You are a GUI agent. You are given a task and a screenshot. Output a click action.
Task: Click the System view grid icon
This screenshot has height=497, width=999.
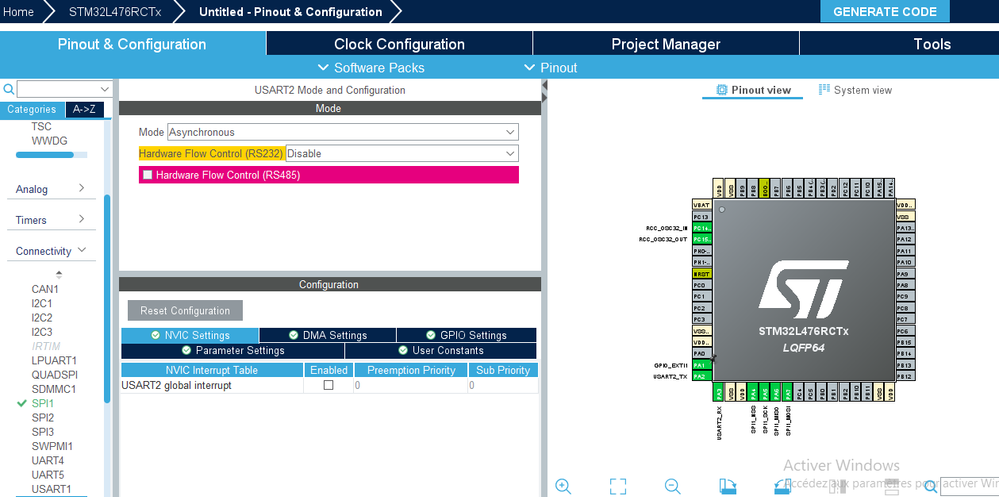tap(824, 89)
